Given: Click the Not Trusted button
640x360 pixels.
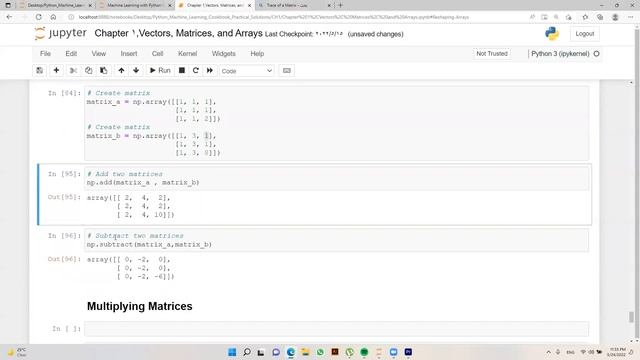Looking at the screenshot, I should point(492,53).
